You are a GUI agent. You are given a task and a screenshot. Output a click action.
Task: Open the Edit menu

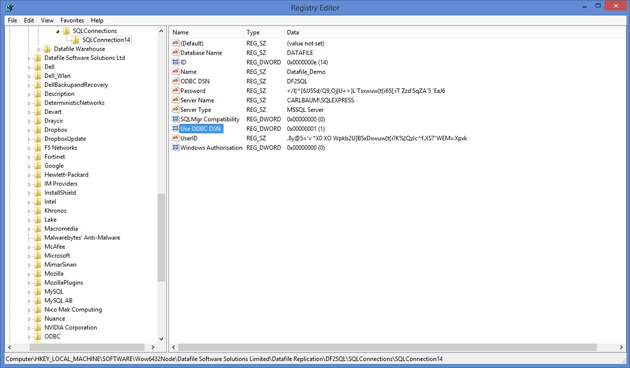pyautogui.click(x=29, y=20)
